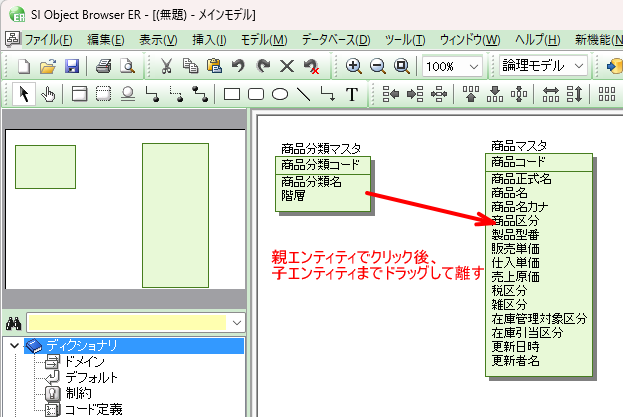This screenshot has height=417, width=623.
Task: Save the model with the floppy disk icon
Action: pos(72,66)
